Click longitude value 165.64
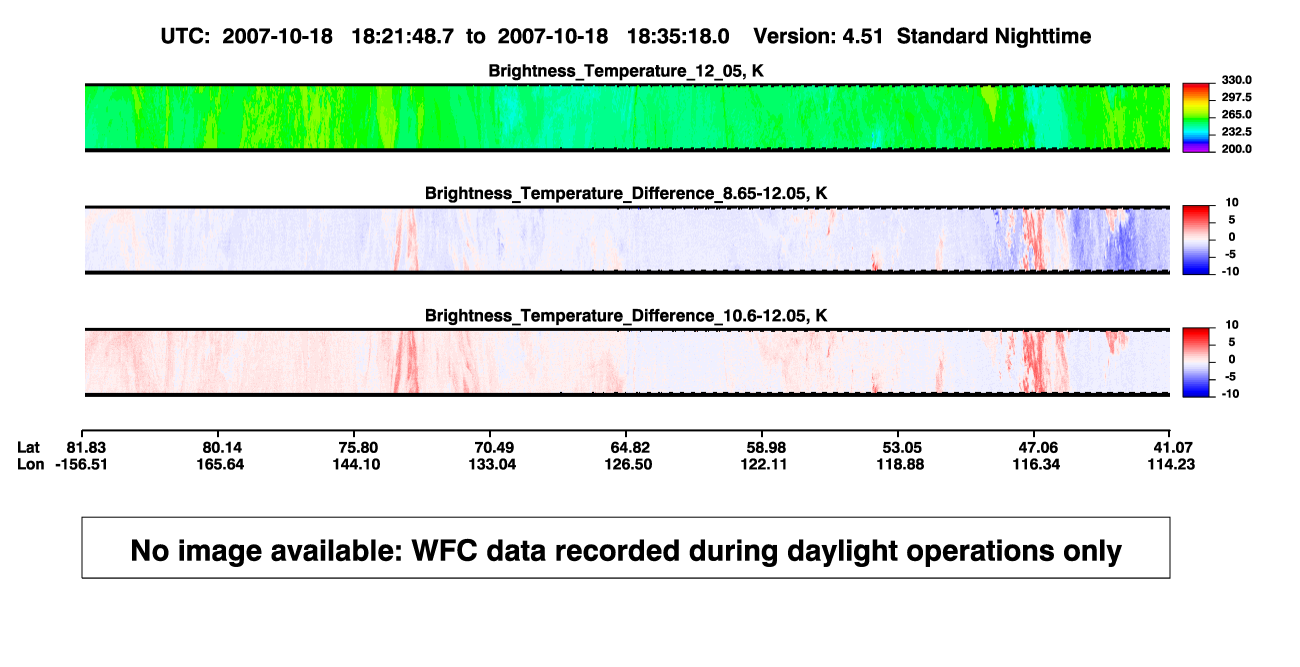1300x667 pixels. click(x=222, y=464)
